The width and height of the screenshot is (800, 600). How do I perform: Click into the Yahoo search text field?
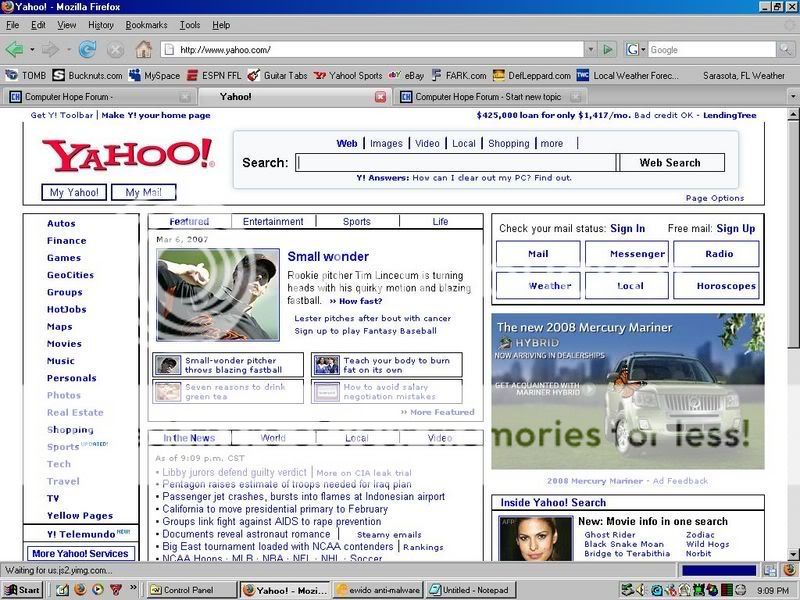point(456,163)
